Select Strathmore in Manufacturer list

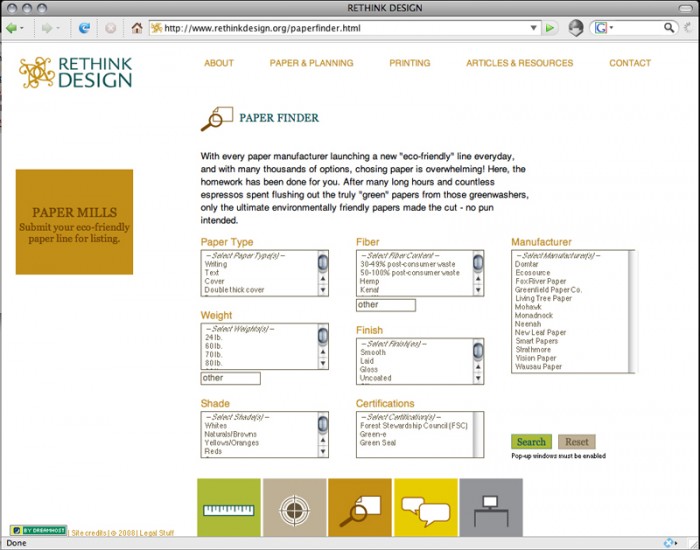533,350
